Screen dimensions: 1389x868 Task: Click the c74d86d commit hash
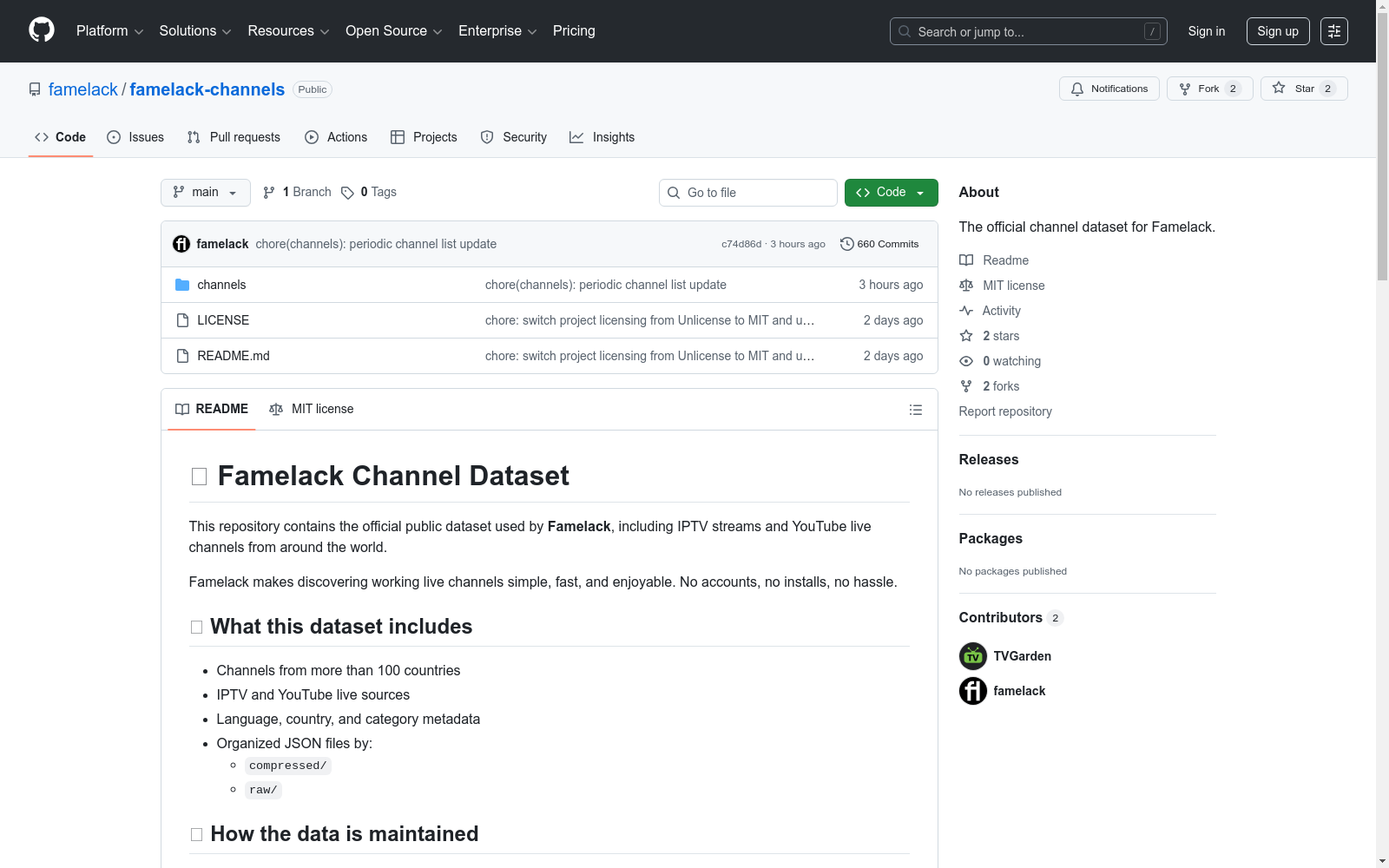point(741,244)
